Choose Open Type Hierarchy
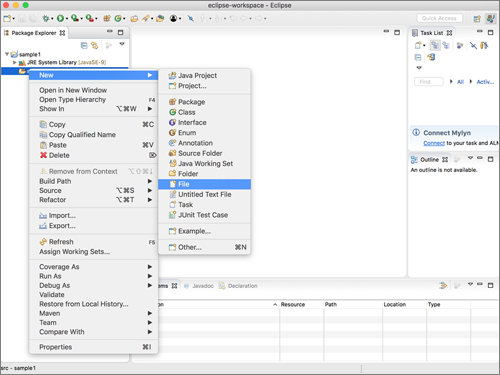Image resolution: width=500 pixels, height=375 pixels. point(93,100)
